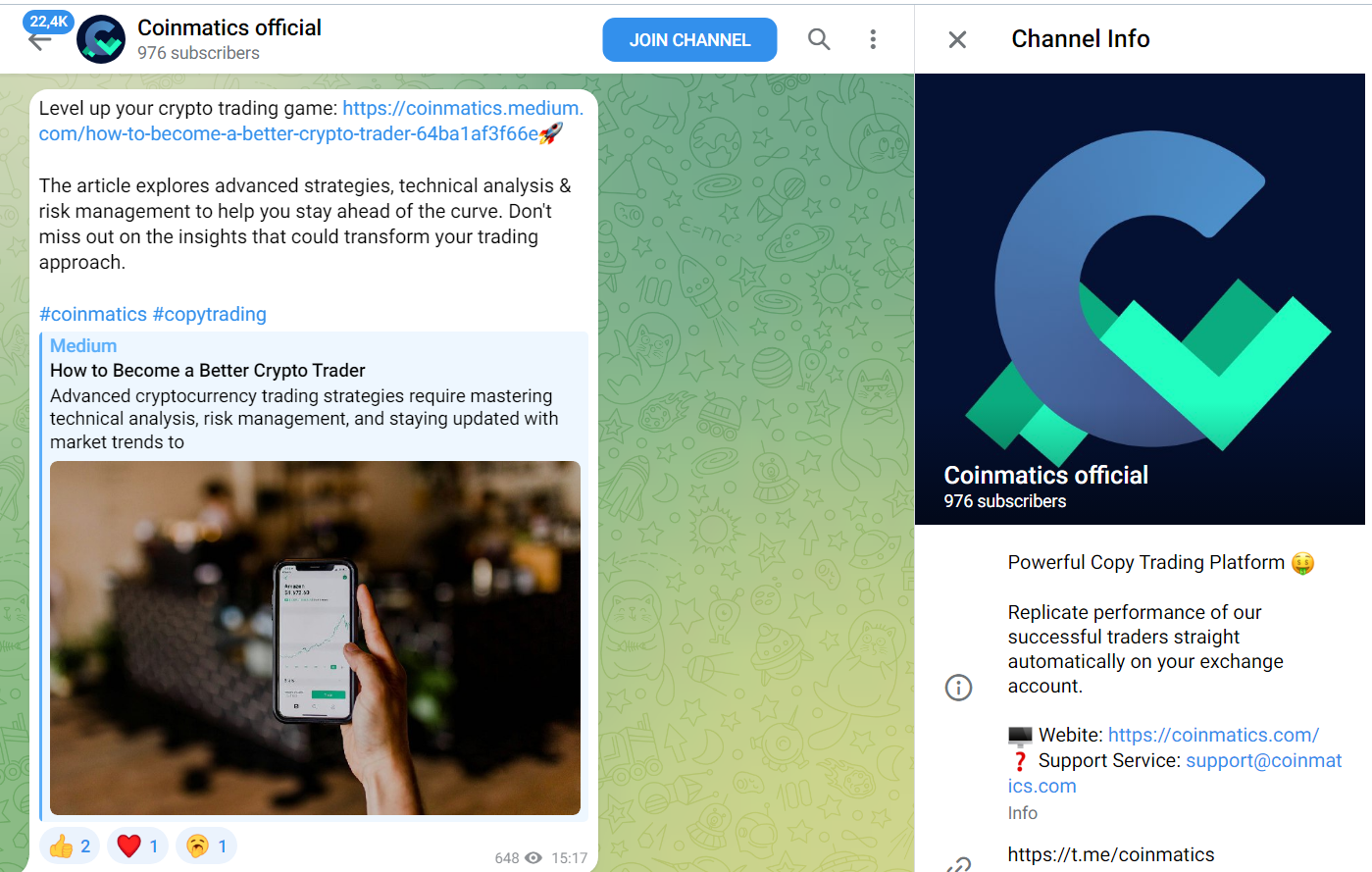Click JOIN CHANNEL button
The width and height of the screenshot is (1372, 872).
tap(689, 40)
